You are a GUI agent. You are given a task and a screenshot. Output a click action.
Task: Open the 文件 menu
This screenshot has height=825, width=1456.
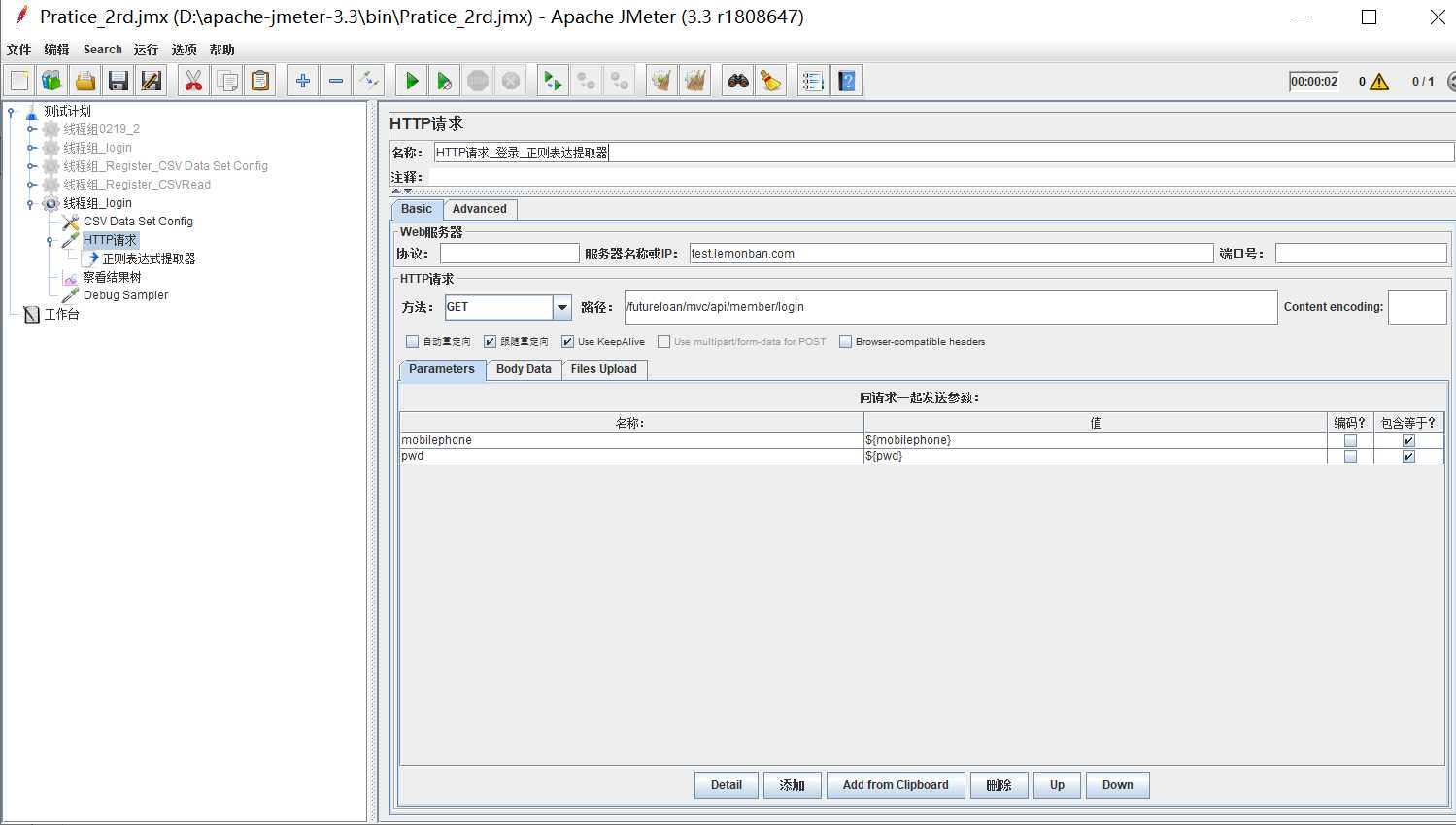click(x=18, y=50)
